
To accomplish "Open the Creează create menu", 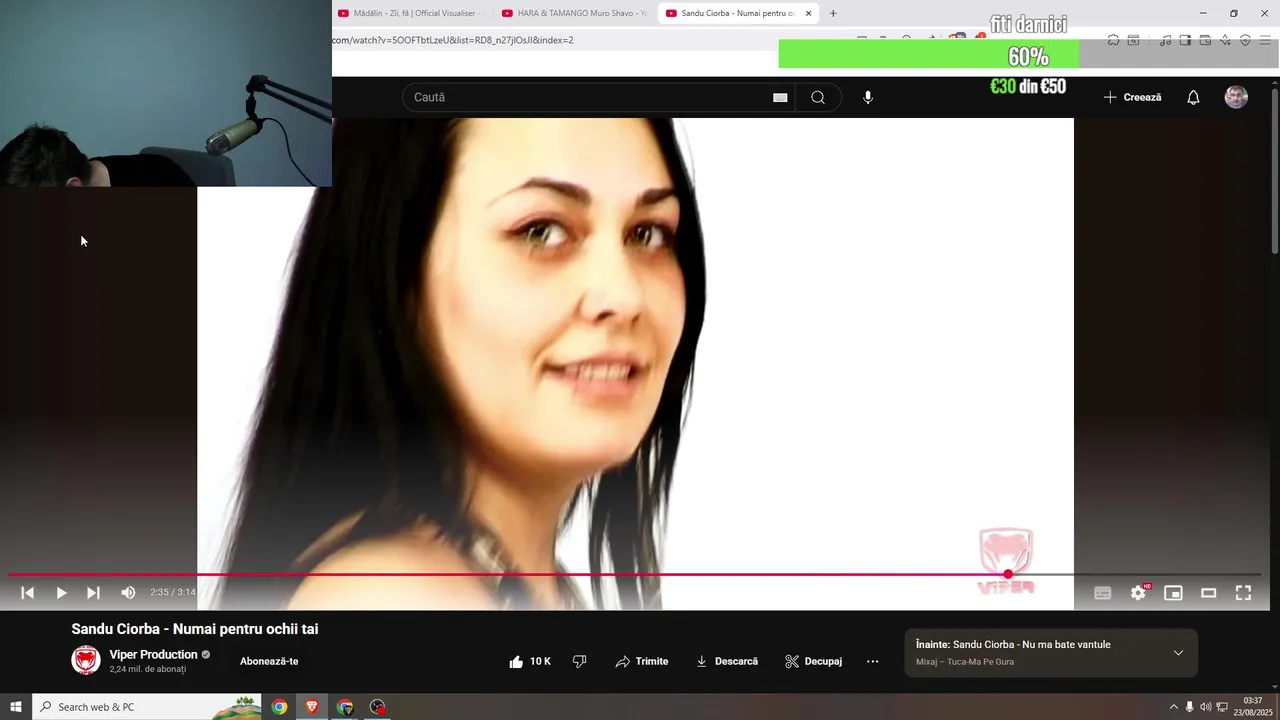I will pyautogui.click(x=1132, y=97).
